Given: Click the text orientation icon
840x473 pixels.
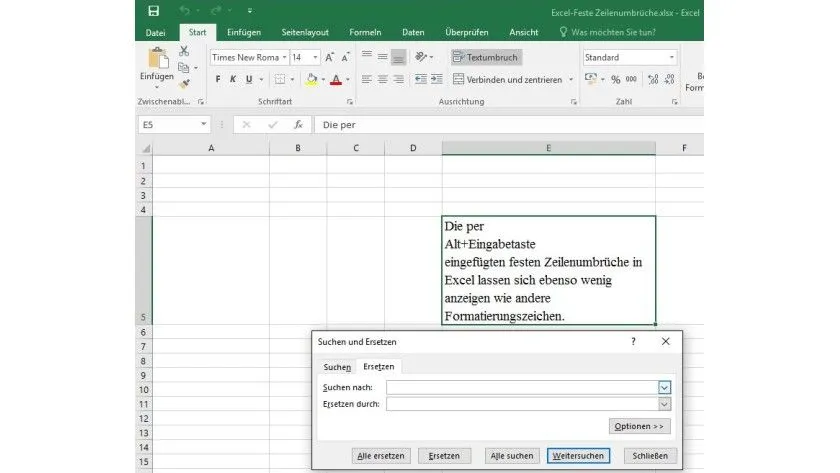Looking at the screenshot, I should pos(422,57).
